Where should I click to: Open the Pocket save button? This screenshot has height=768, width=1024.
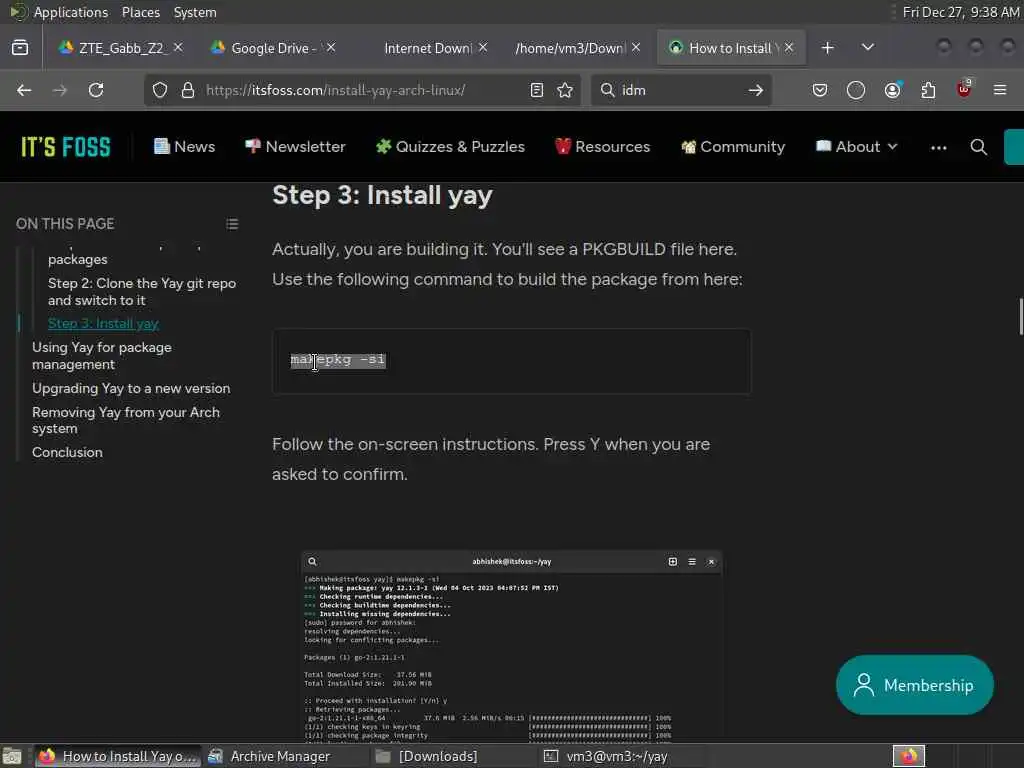[x=820, y=90]
